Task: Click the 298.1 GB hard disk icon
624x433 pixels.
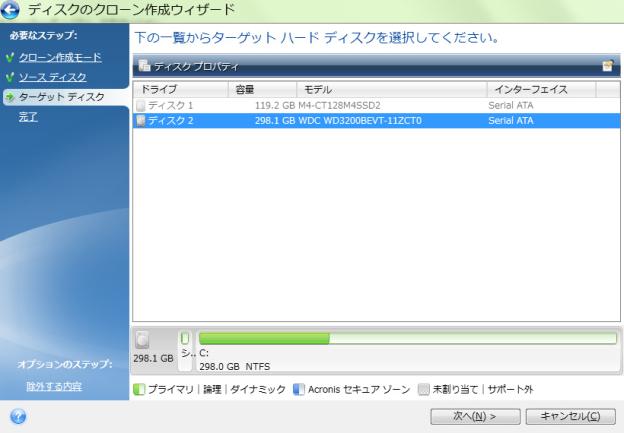Action: coord(142,340)
